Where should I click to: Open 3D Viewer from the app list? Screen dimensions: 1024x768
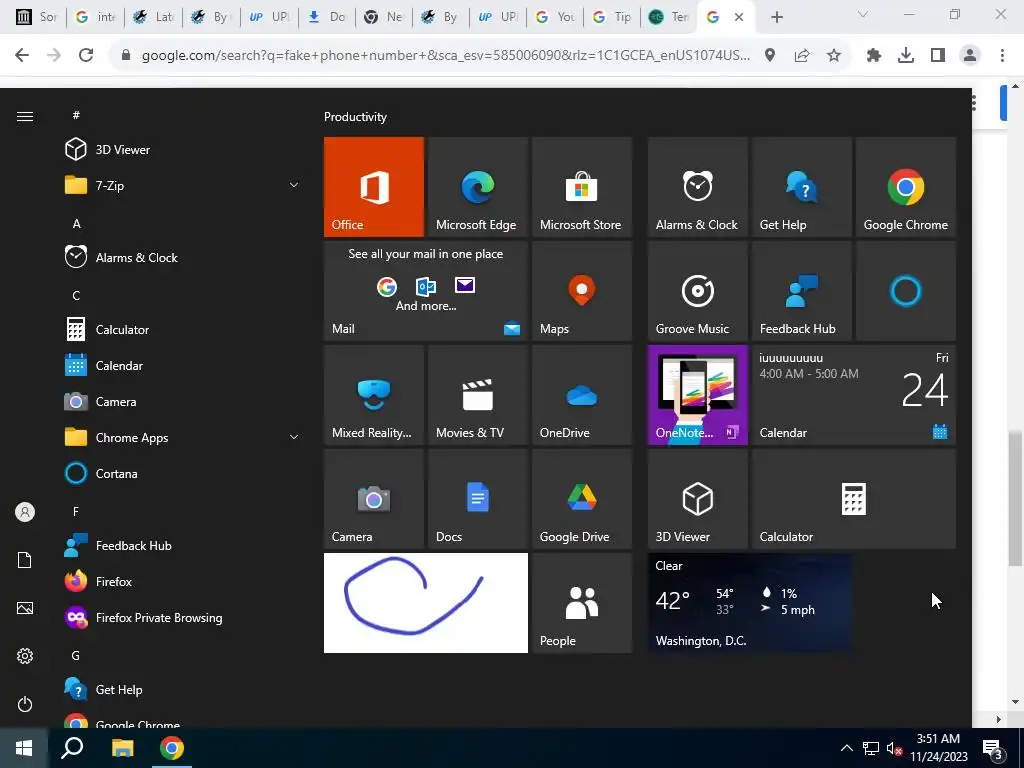(x=183, y=150)
